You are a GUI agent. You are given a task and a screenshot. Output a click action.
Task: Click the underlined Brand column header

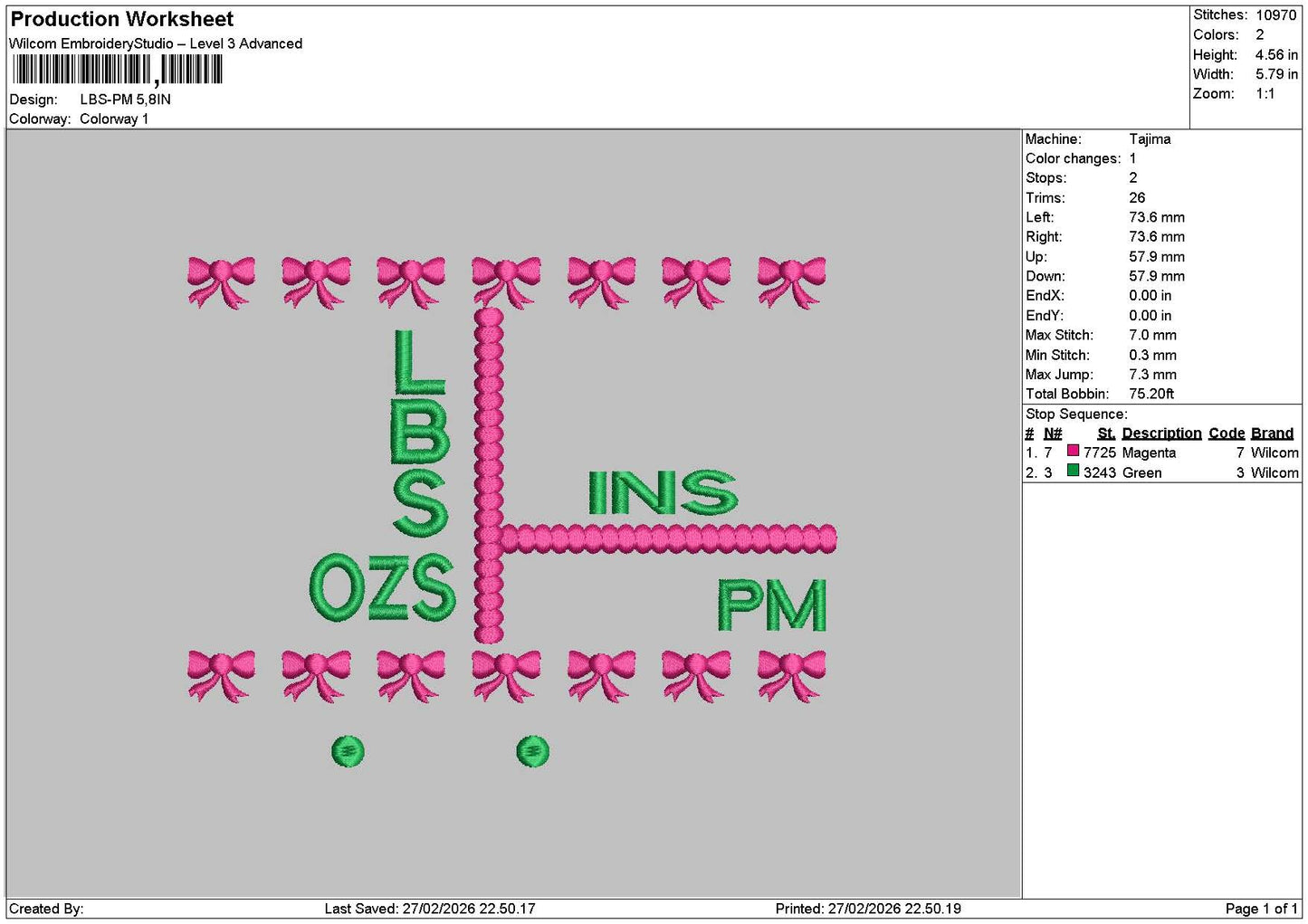1272,433
